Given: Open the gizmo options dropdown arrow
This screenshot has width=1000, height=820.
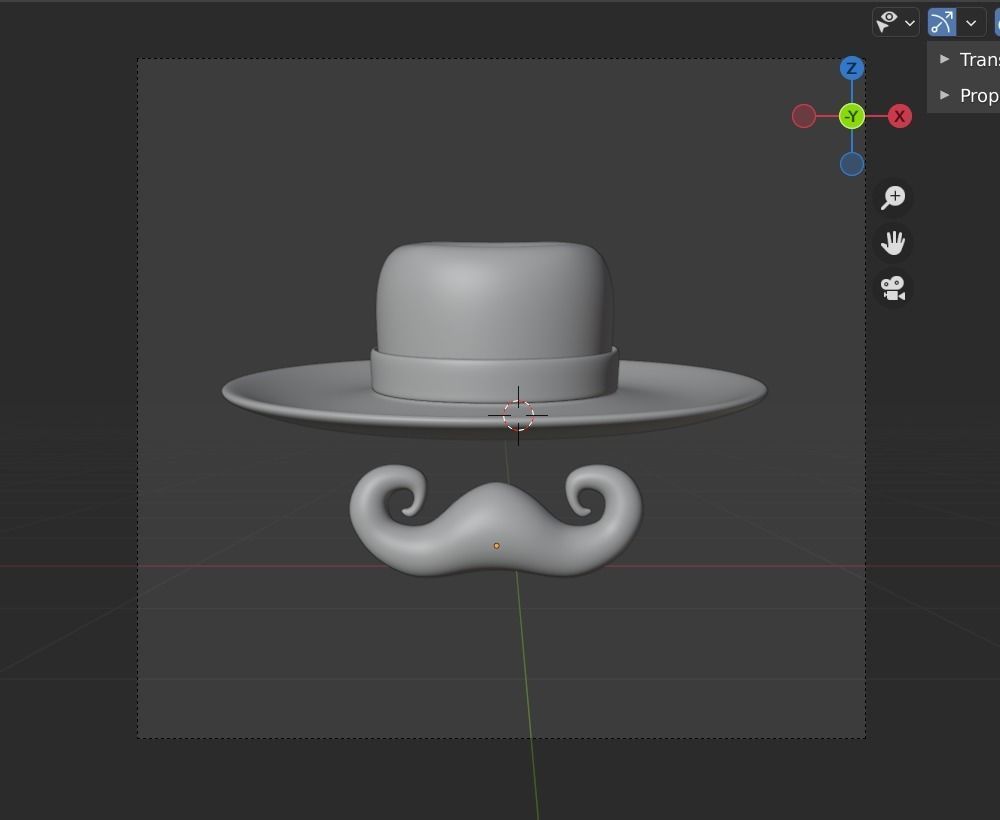Looking at the screenshot, I should (x=971, y=22).
